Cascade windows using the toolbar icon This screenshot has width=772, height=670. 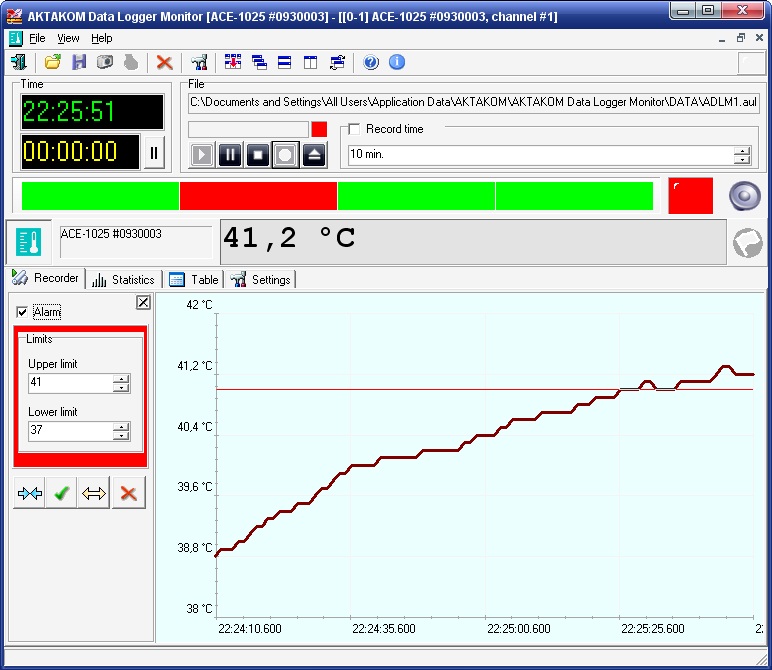click(x=259, y=62)
